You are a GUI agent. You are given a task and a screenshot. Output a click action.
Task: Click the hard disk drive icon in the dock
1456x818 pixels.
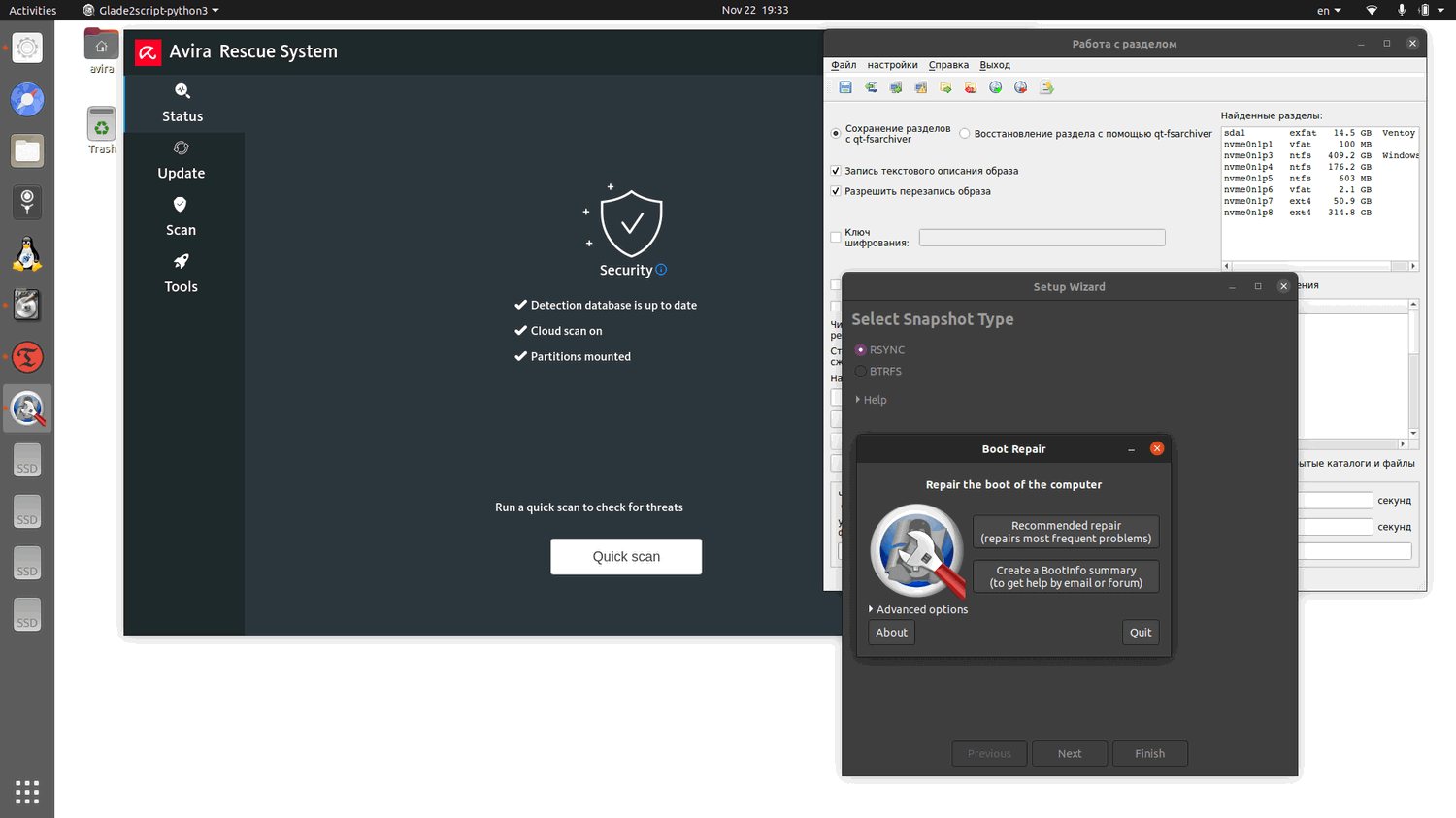[x=27, y=306]
